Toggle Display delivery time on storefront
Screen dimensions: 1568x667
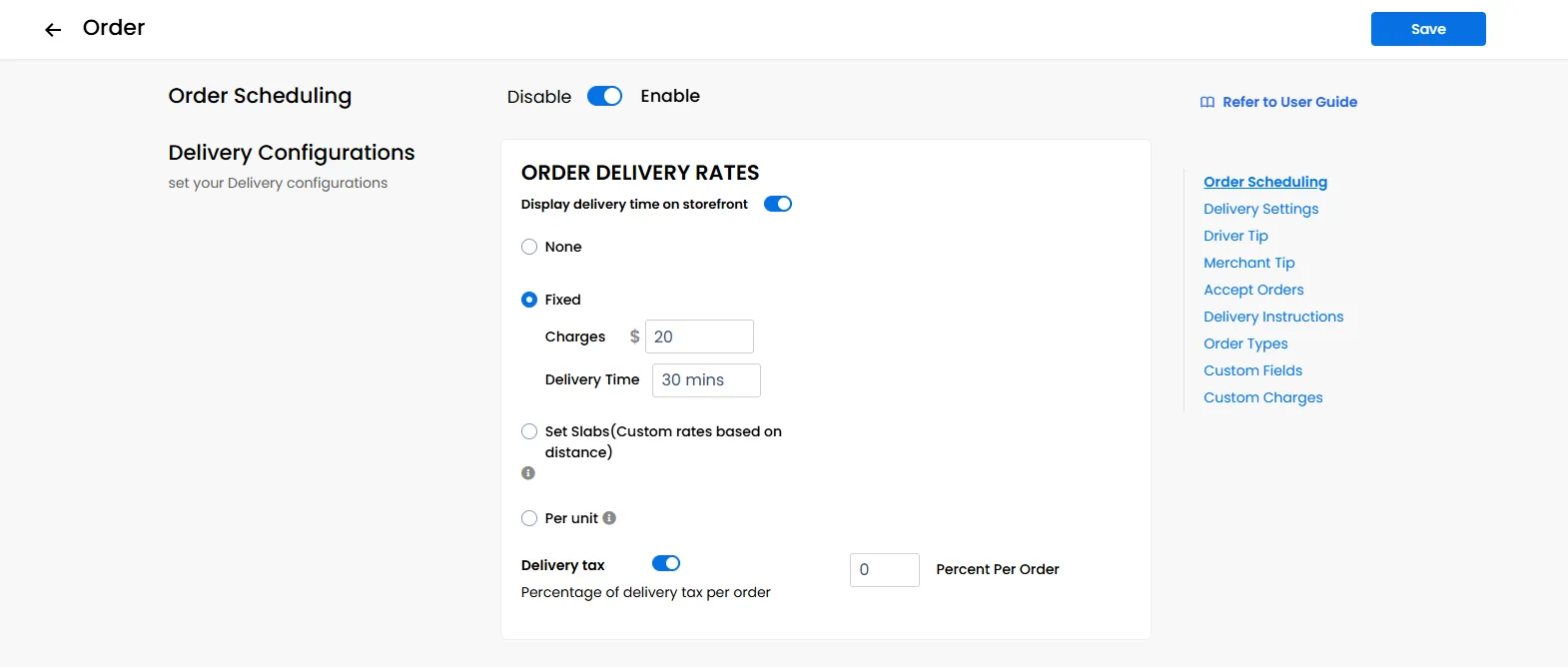coord(778,204)
